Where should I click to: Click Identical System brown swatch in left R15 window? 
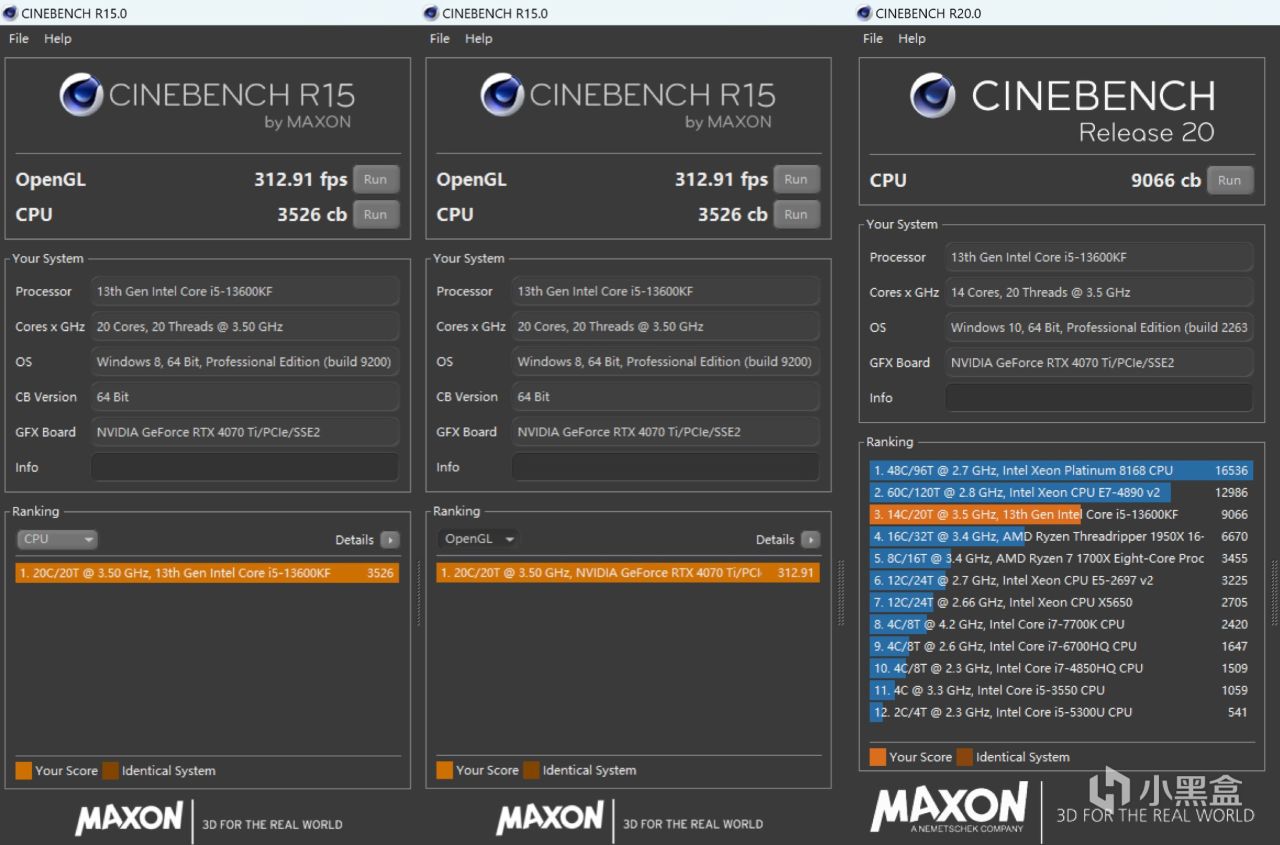click(110, 770)
